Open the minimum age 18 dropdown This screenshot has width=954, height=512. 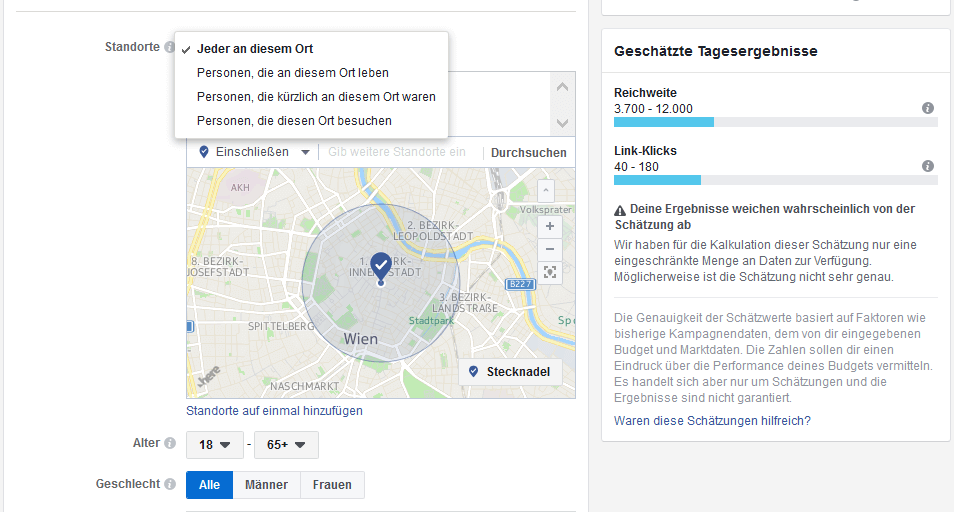pos(215,444)
